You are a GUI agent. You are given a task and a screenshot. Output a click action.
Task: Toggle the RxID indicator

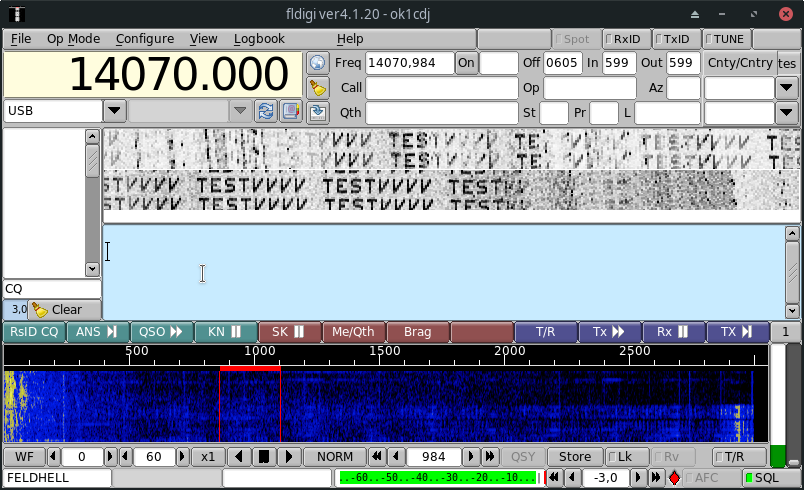pos(626,39)
